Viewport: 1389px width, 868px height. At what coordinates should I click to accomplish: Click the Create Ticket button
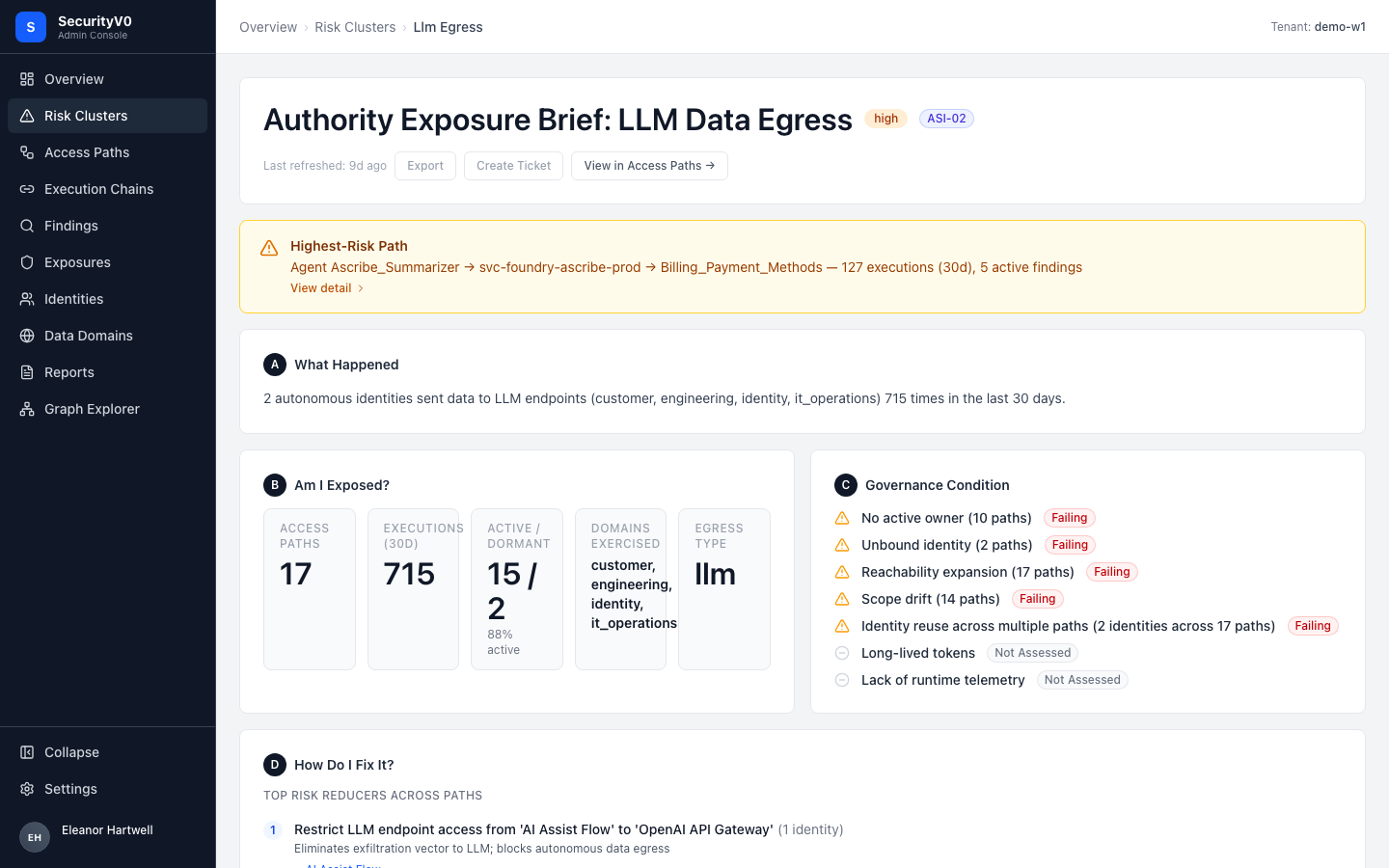coord(513,166)
